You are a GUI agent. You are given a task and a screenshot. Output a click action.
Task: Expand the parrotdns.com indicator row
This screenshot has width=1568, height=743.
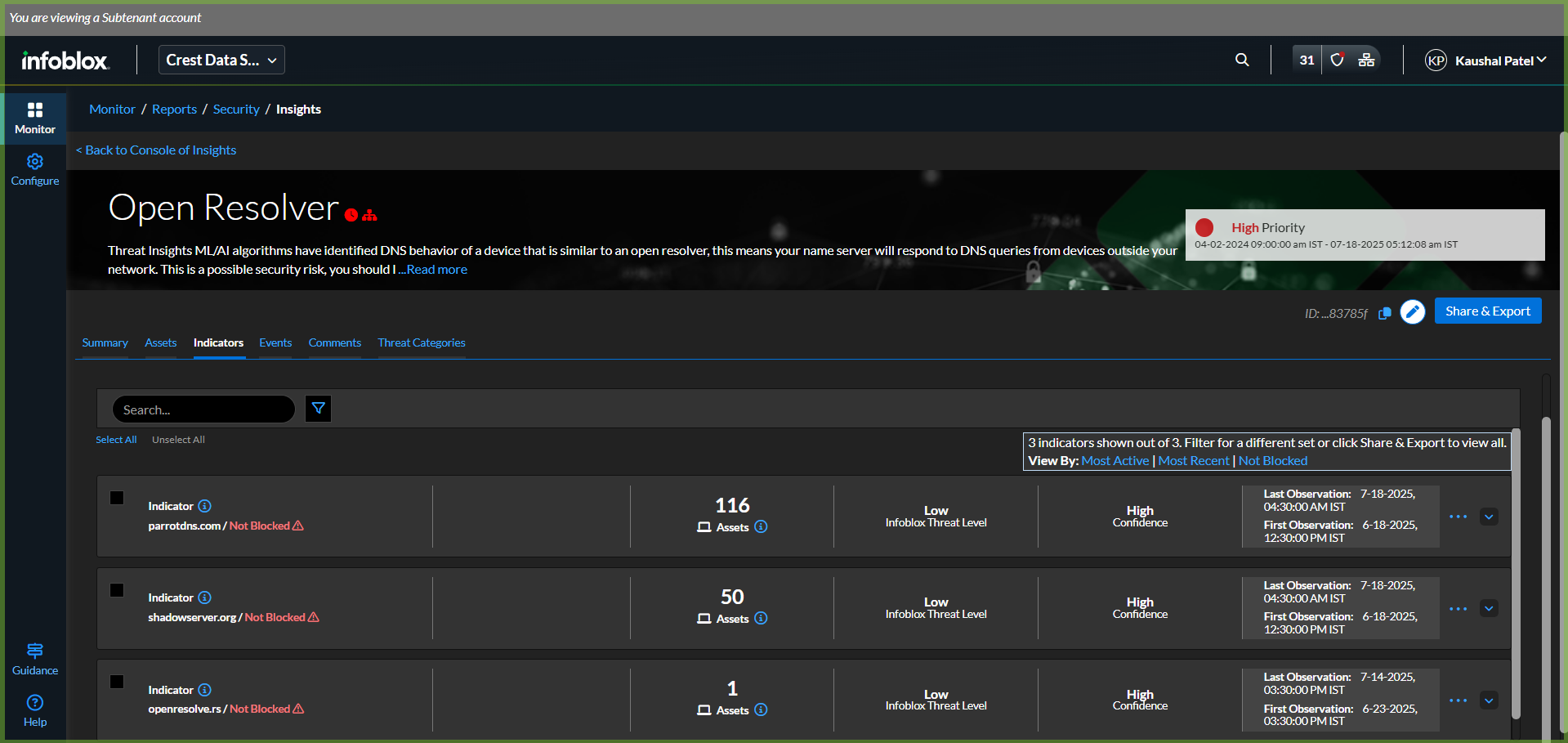[1489, 517]
